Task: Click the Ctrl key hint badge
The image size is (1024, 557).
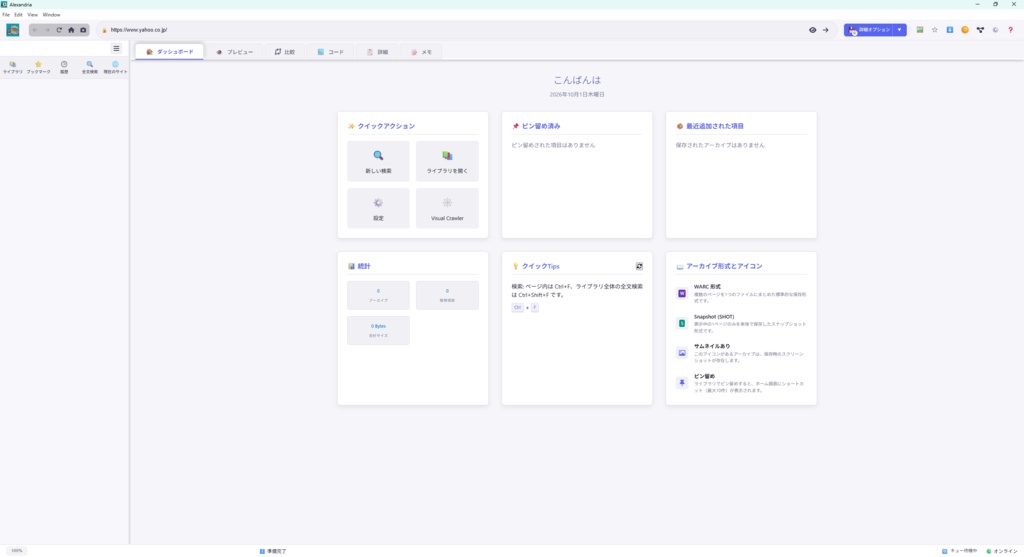Action: (517, 308)
